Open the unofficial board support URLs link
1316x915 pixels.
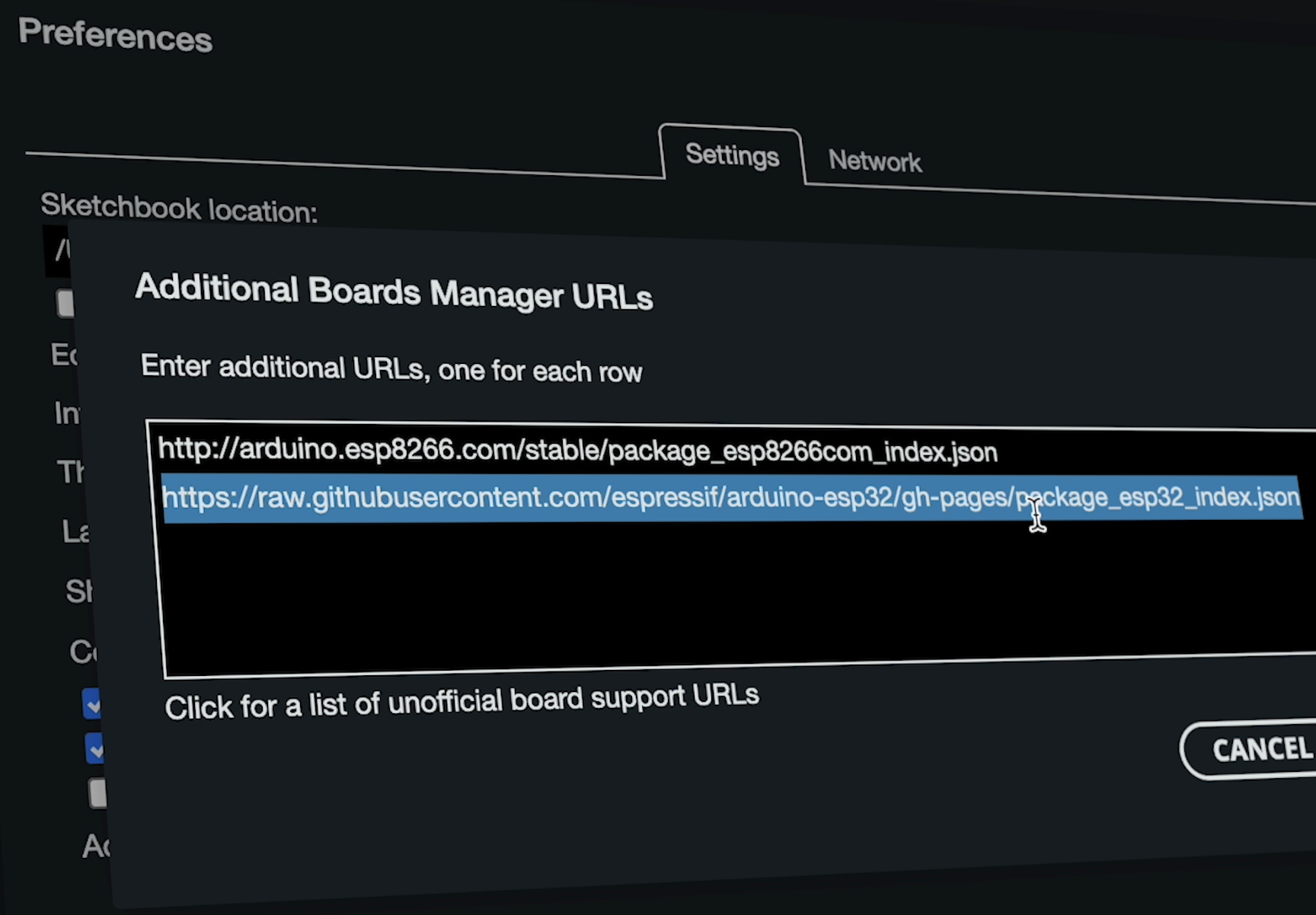[462, 702]
